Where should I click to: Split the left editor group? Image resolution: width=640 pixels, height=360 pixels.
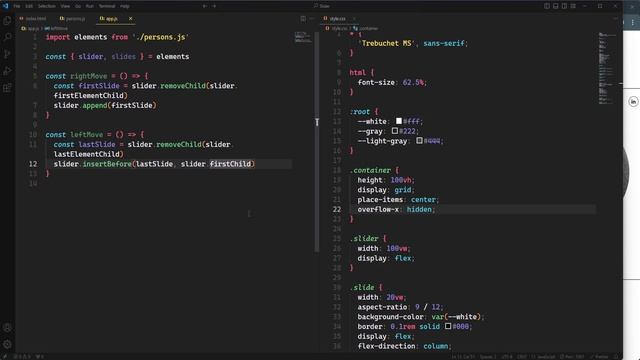click(303, 19)
